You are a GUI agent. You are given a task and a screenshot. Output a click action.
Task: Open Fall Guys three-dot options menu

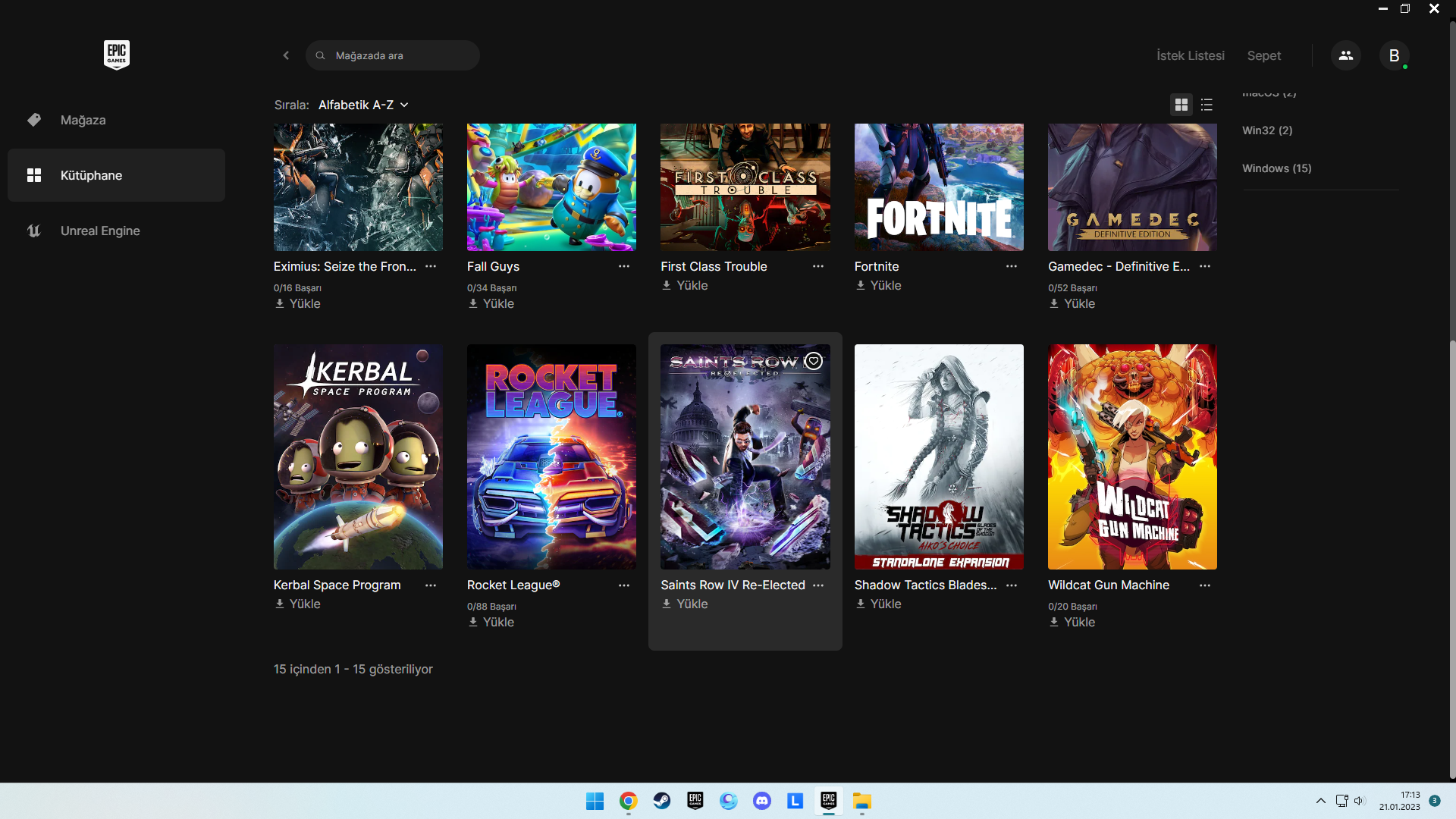624,266
